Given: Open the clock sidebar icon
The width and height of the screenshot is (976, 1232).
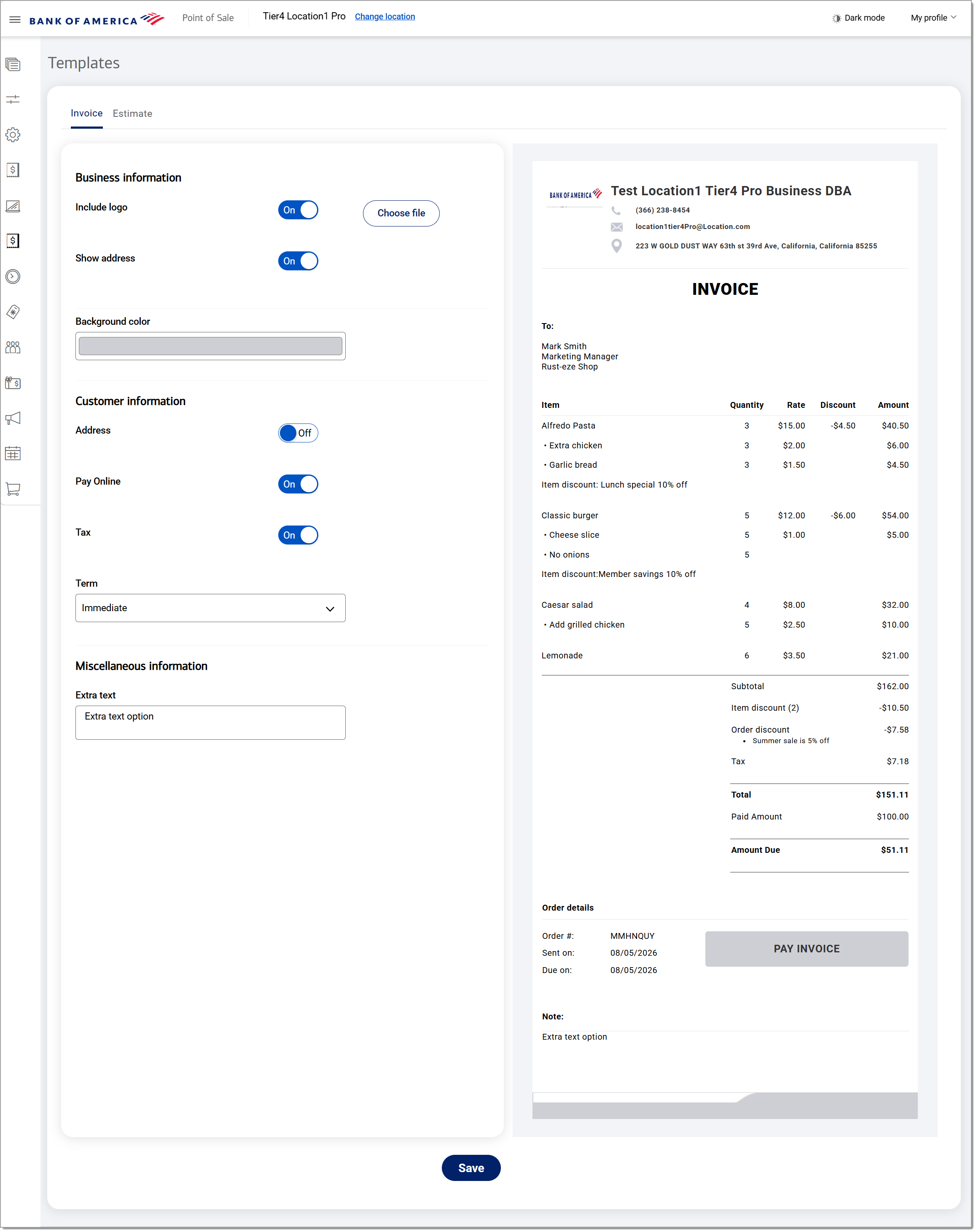Looking at the screenshot, I should click(13, 277).
